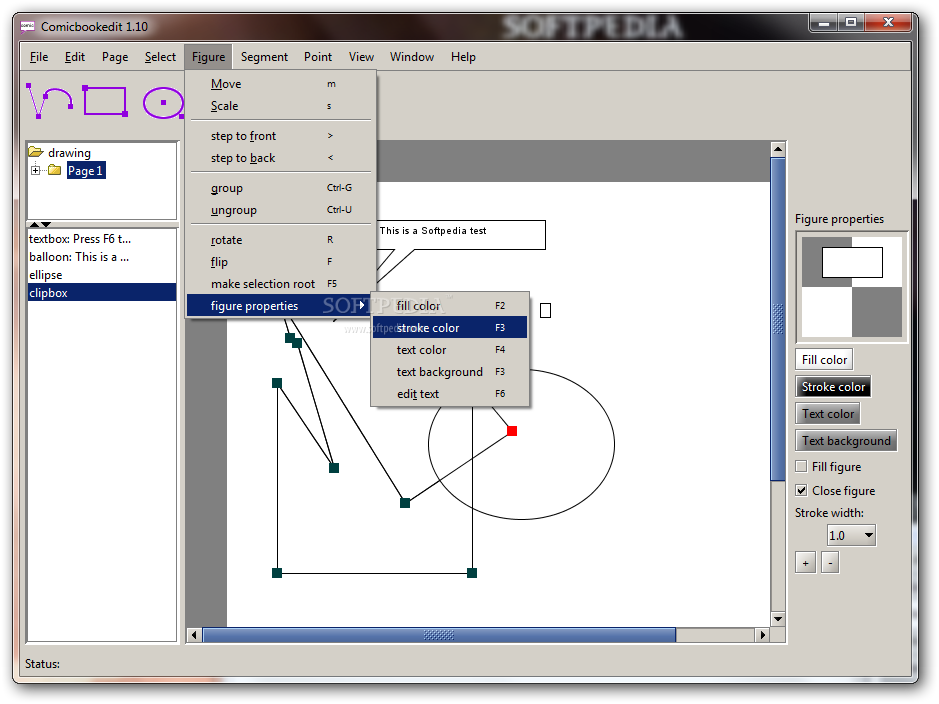Click the figure properties preview swatch
The image size is (939, 704).
pos(852,287)
